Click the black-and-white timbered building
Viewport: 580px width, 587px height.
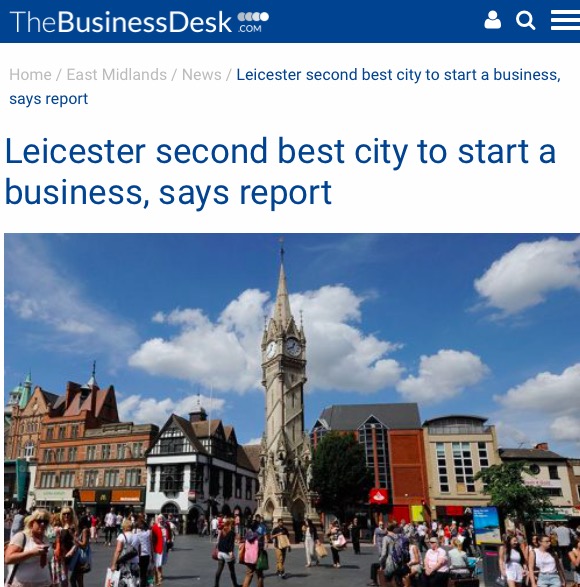(x=197, y=464)
